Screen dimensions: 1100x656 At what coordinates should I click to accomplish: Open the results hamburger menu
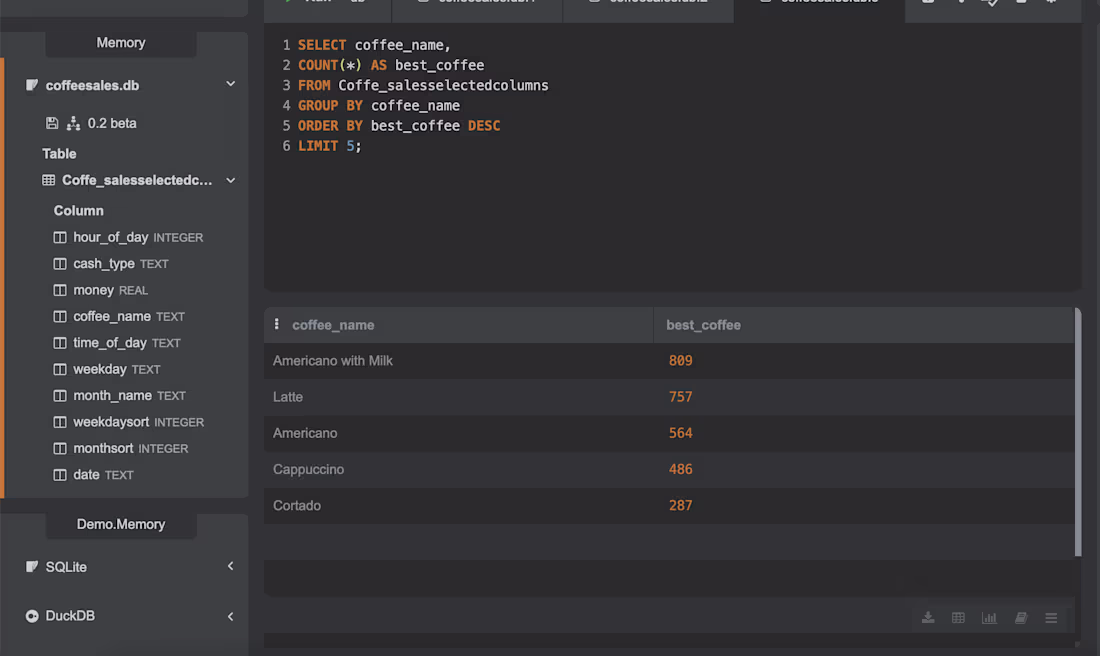(x=1051, y=617)
